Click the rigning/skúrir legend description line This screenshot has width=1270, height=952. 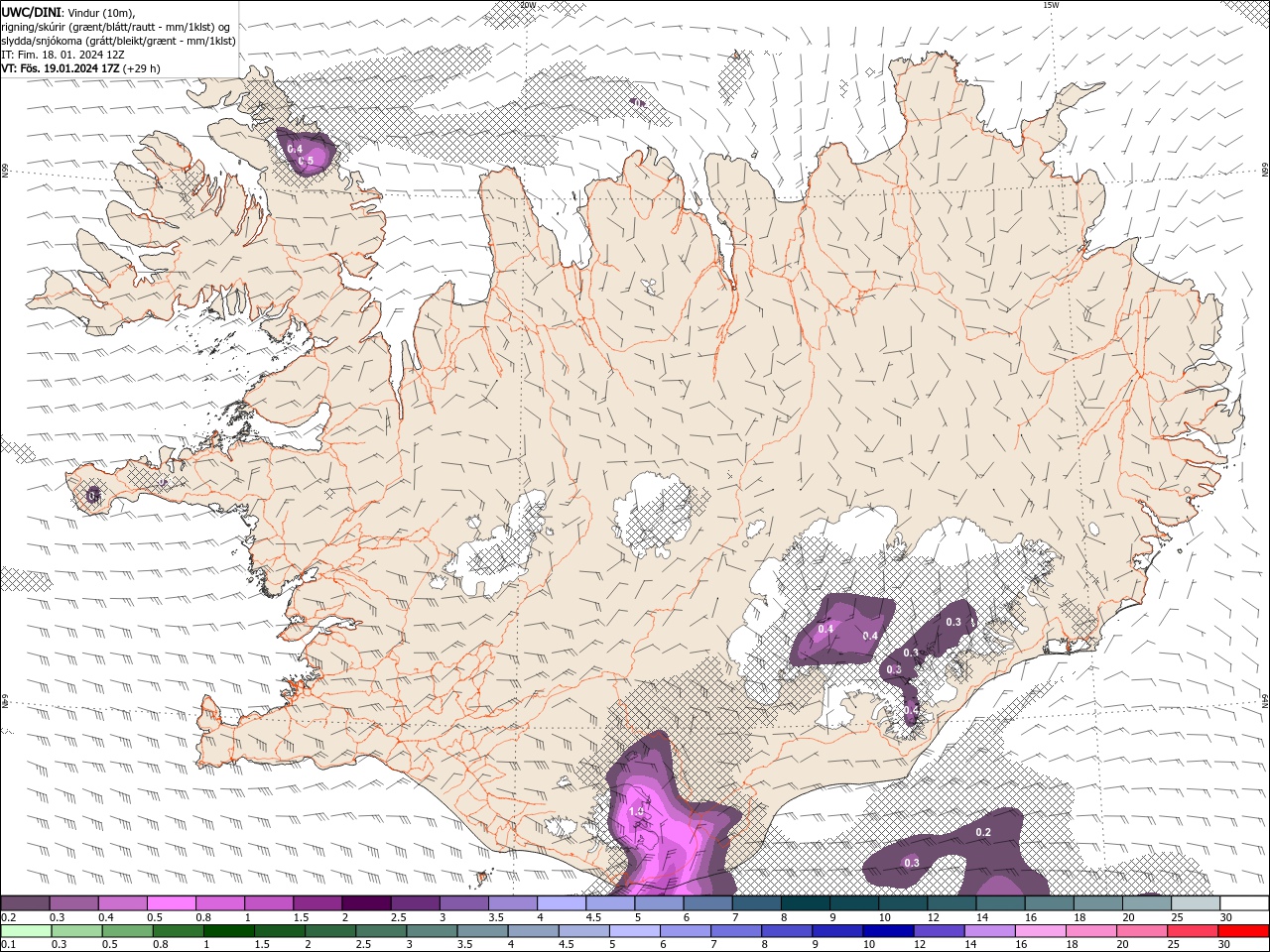[117, 27]
